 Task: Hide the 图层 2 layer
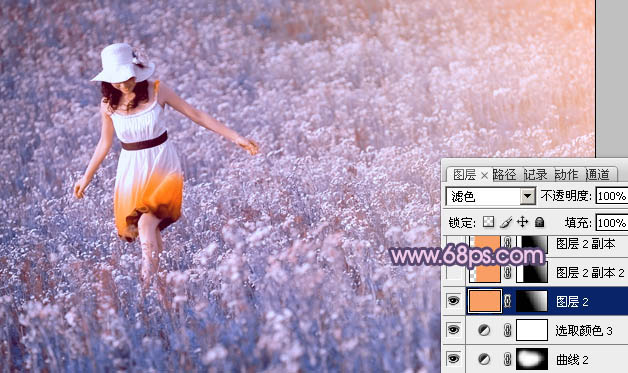pyautogui.click(x=453, y=301)
